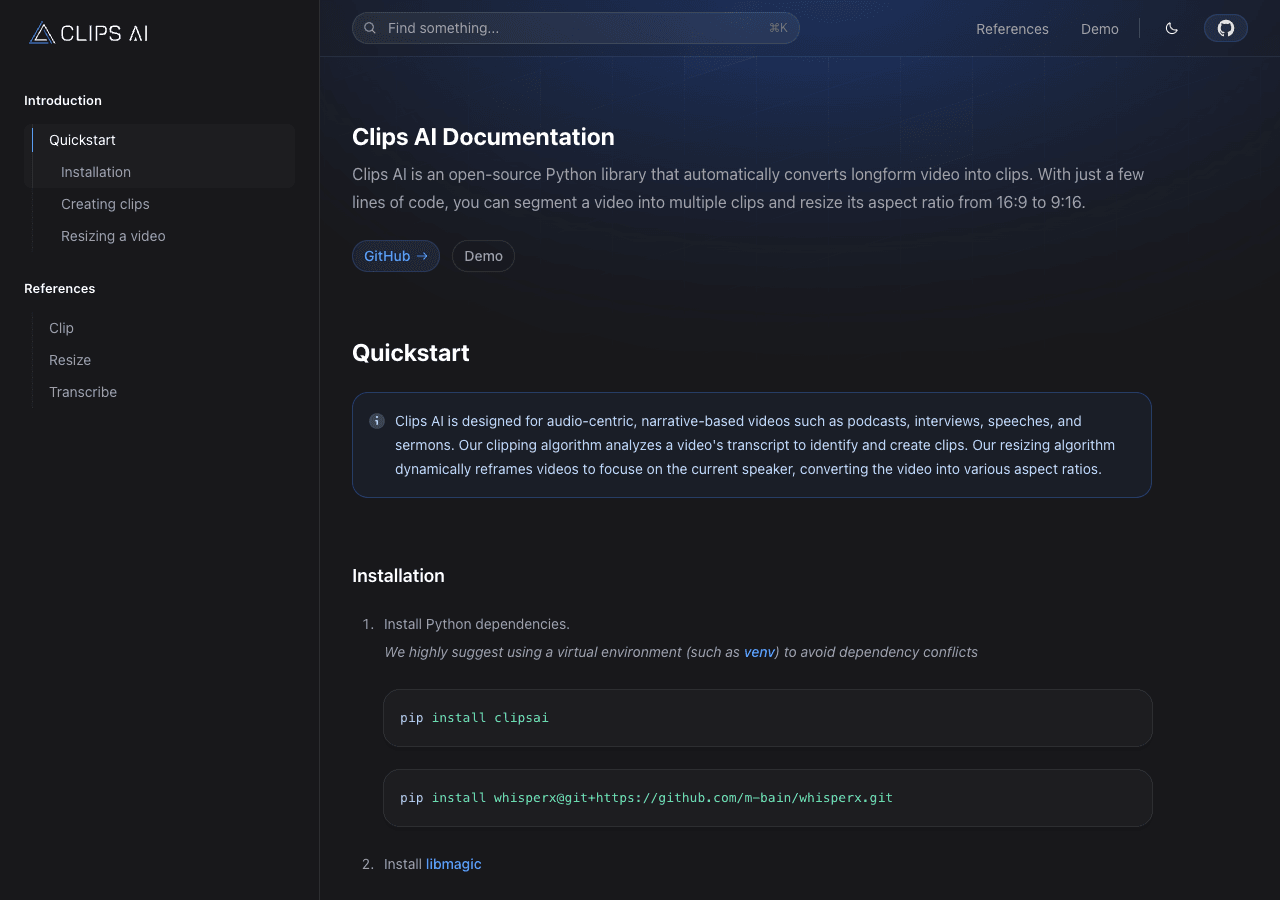Select Quickstart in the sidebar
Image resolution: width=1280 pixels, height=900 pixels.
pos(82,140)
